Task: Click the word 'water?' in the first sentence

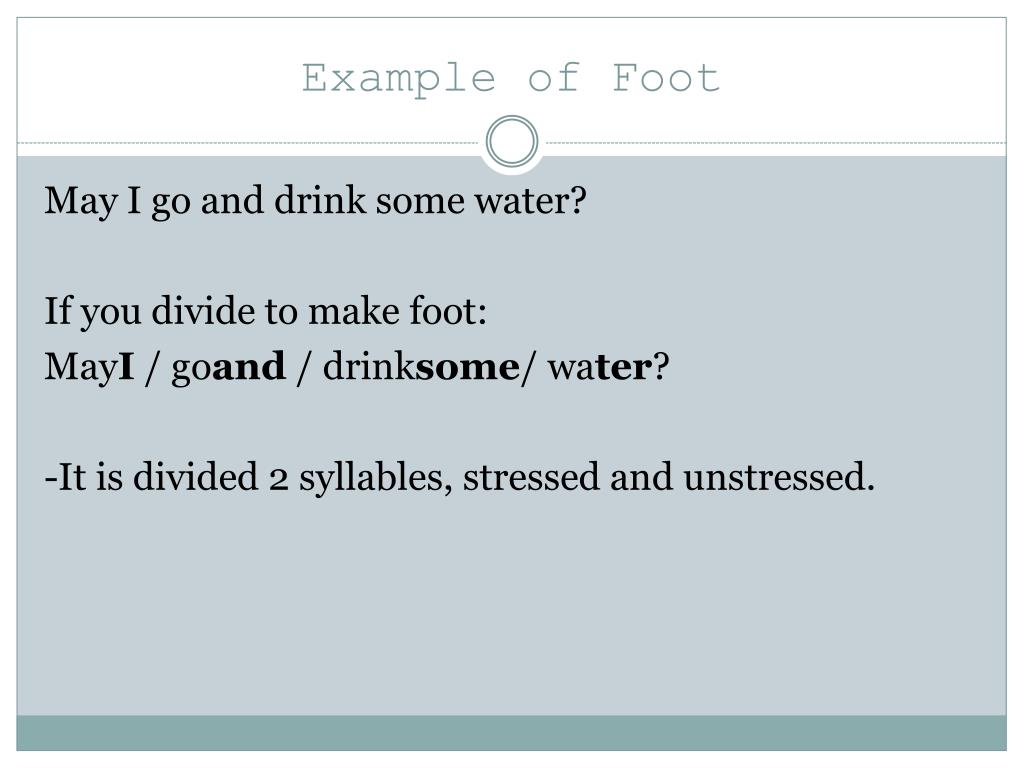Action: (x=530, y=201)
